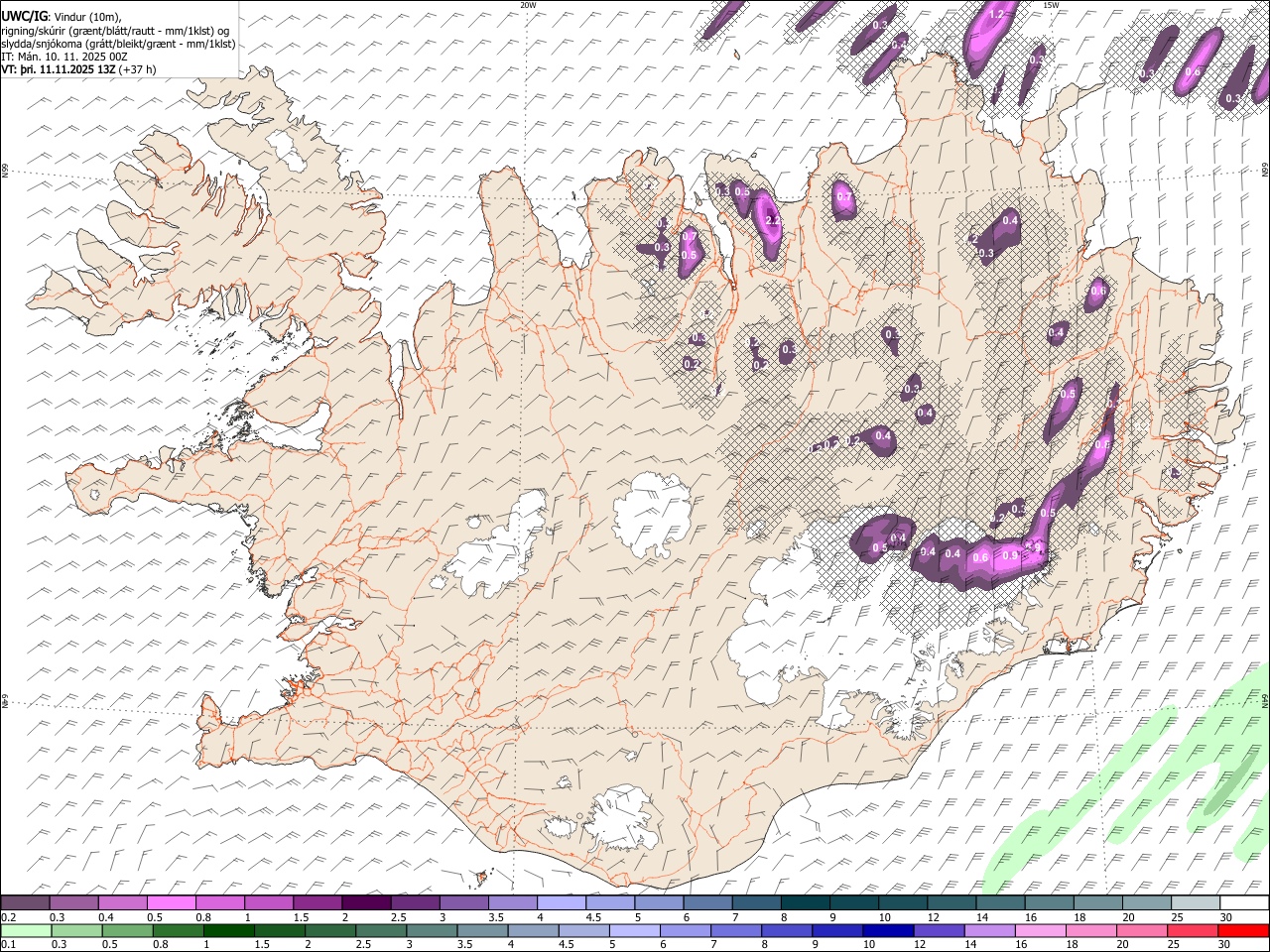This screenshot has width=1270, height=952.
Task: Pick the darkest purple 2–2.5 swatch, upper legend
Action: coord(366,902)
